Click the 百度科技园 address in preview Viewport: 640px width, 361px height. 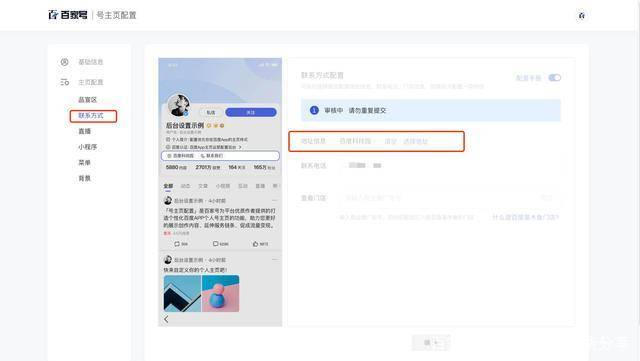pyautogui.click(x=181, y=156)
